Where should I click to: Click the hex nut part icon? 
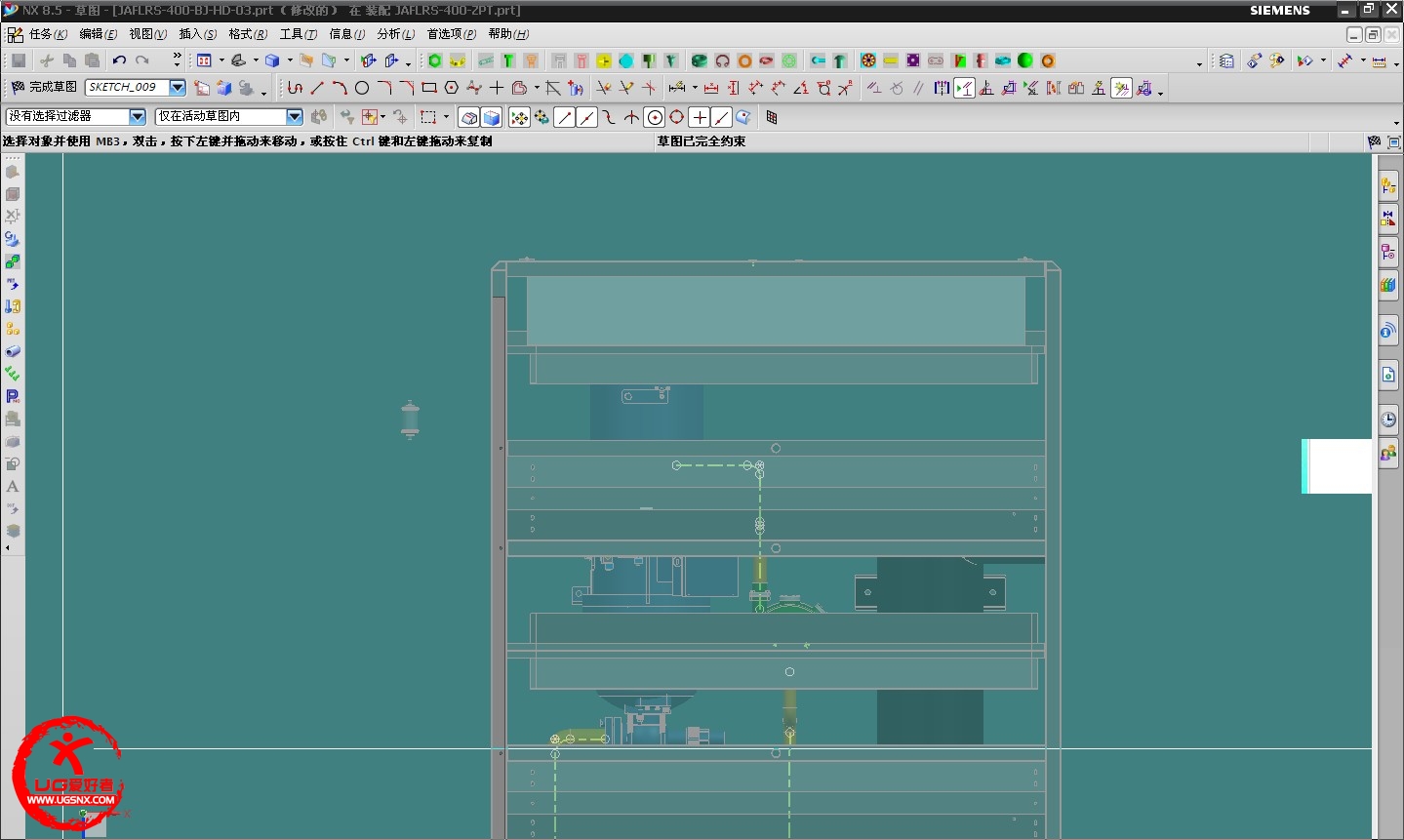(x=435, y=60)
